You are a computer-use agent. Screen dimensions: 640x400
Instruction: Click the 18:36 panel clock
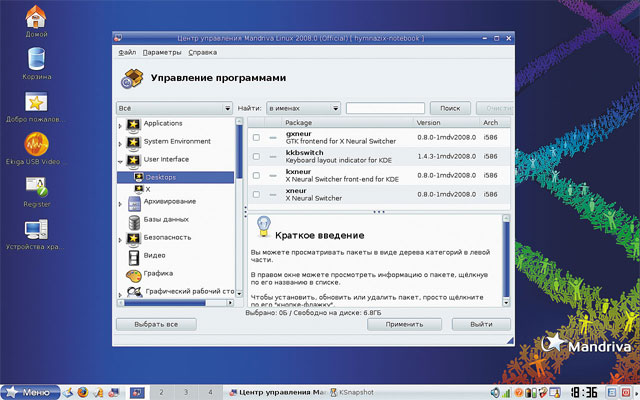pyautogui.click(x=584, y=393)
